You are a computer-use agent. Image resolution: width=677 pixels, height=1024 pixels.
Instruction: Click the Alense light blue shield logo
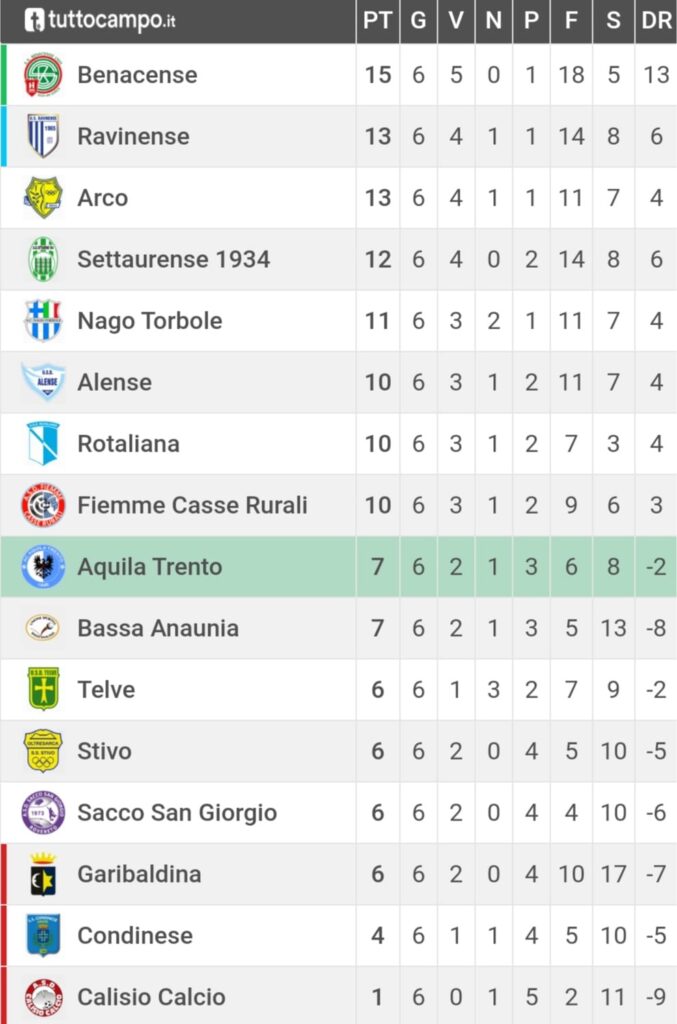point(43,382)
